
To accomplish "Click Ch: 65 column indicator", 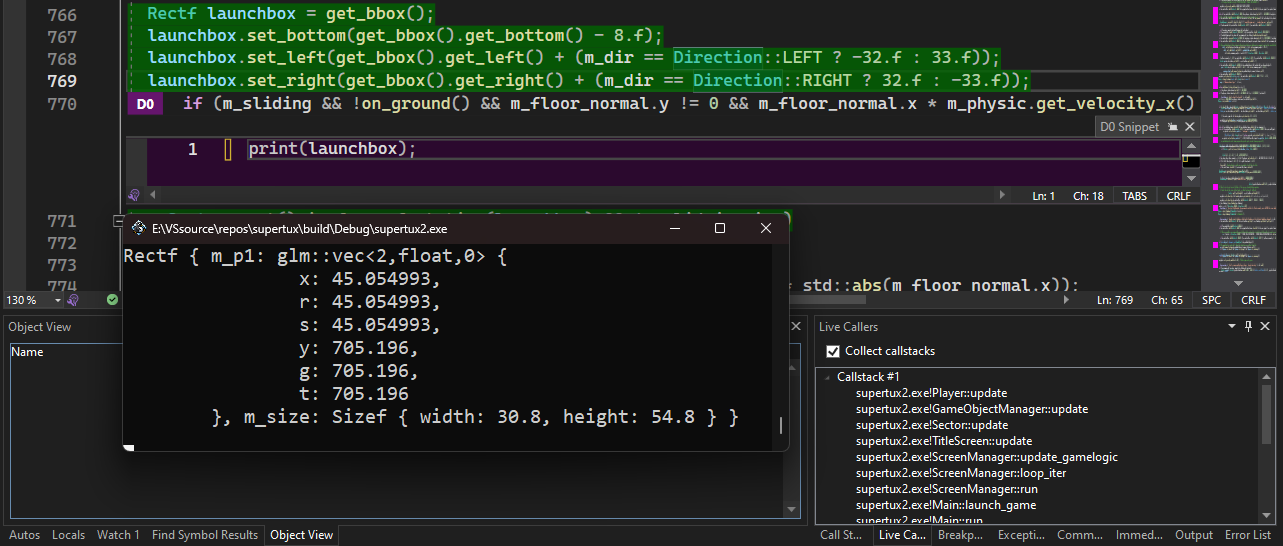I will 1167,300.
